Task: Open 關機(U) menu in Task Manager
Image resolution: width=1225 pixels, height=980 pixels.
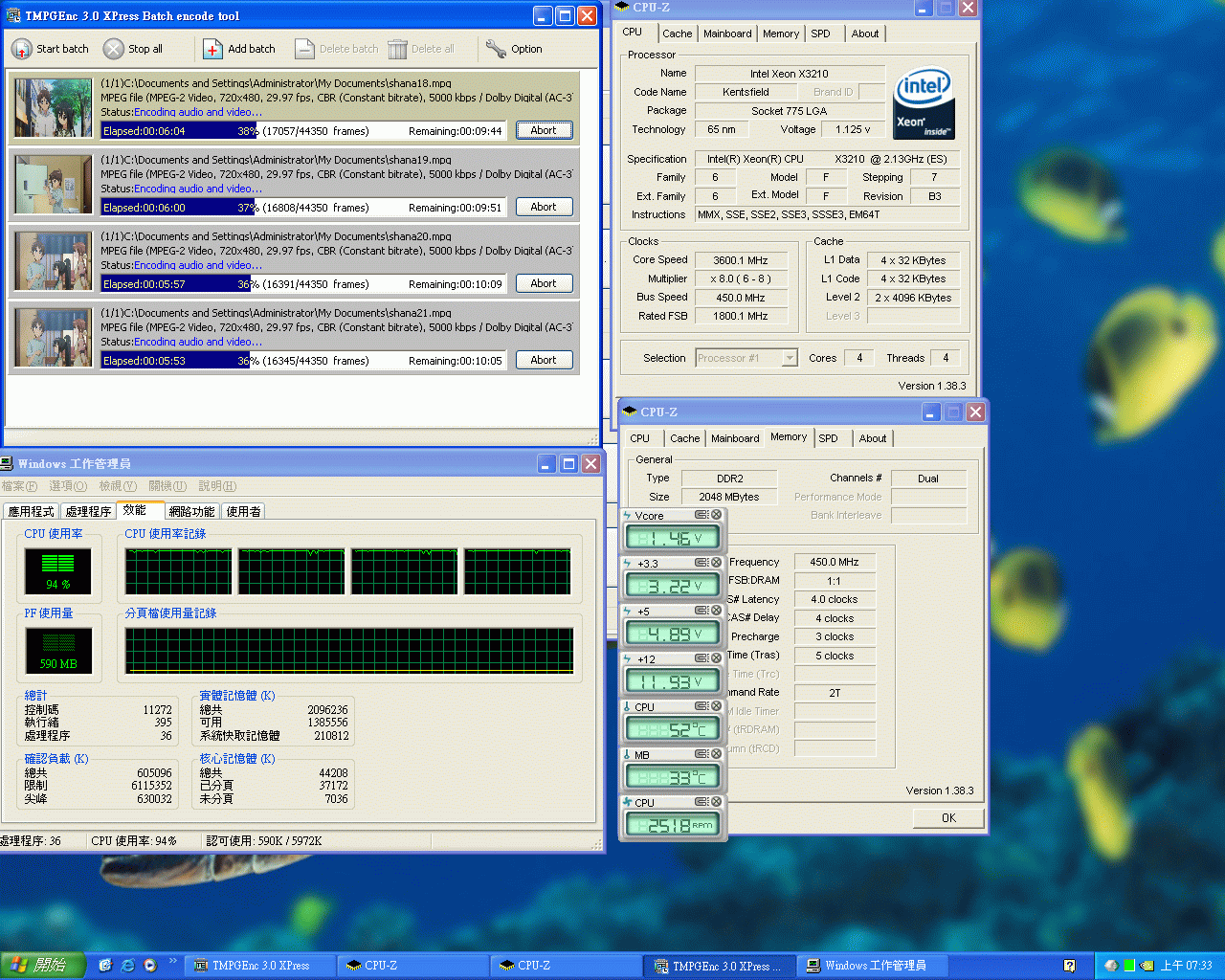Action: point(167,486)
